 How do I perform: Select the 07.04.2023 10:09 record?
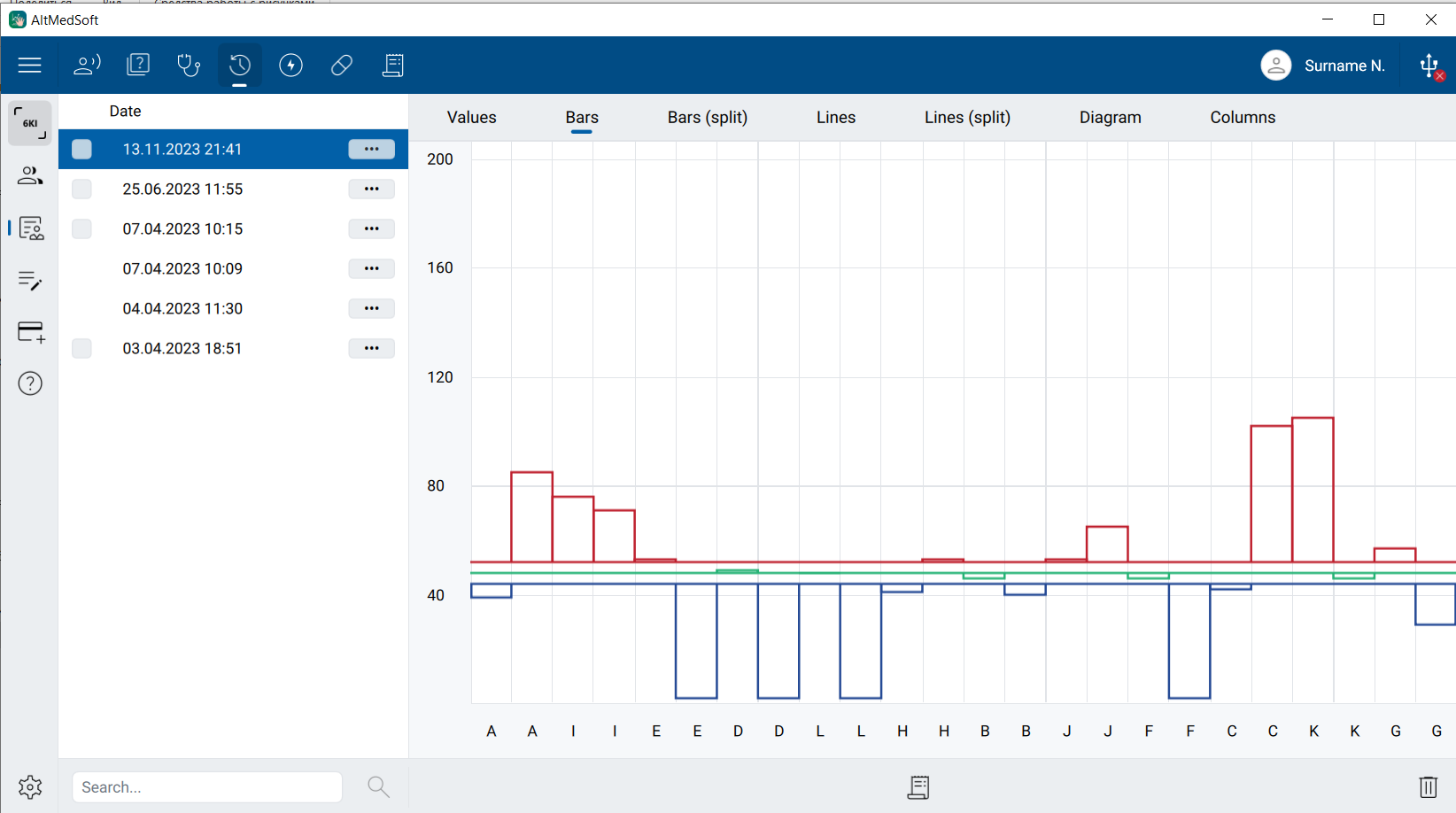pos(182,269)
